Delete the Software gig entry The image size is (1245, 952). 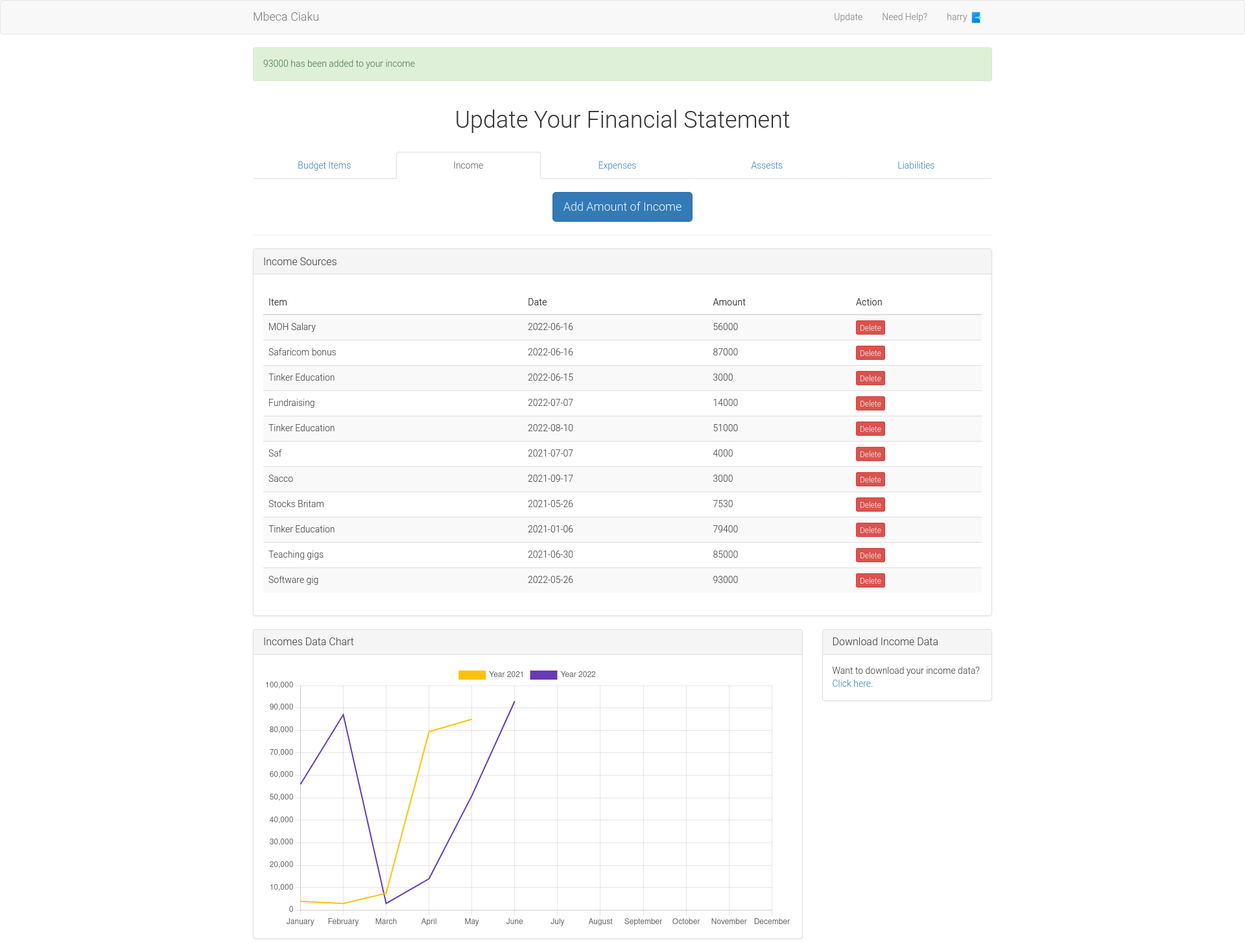870,580
